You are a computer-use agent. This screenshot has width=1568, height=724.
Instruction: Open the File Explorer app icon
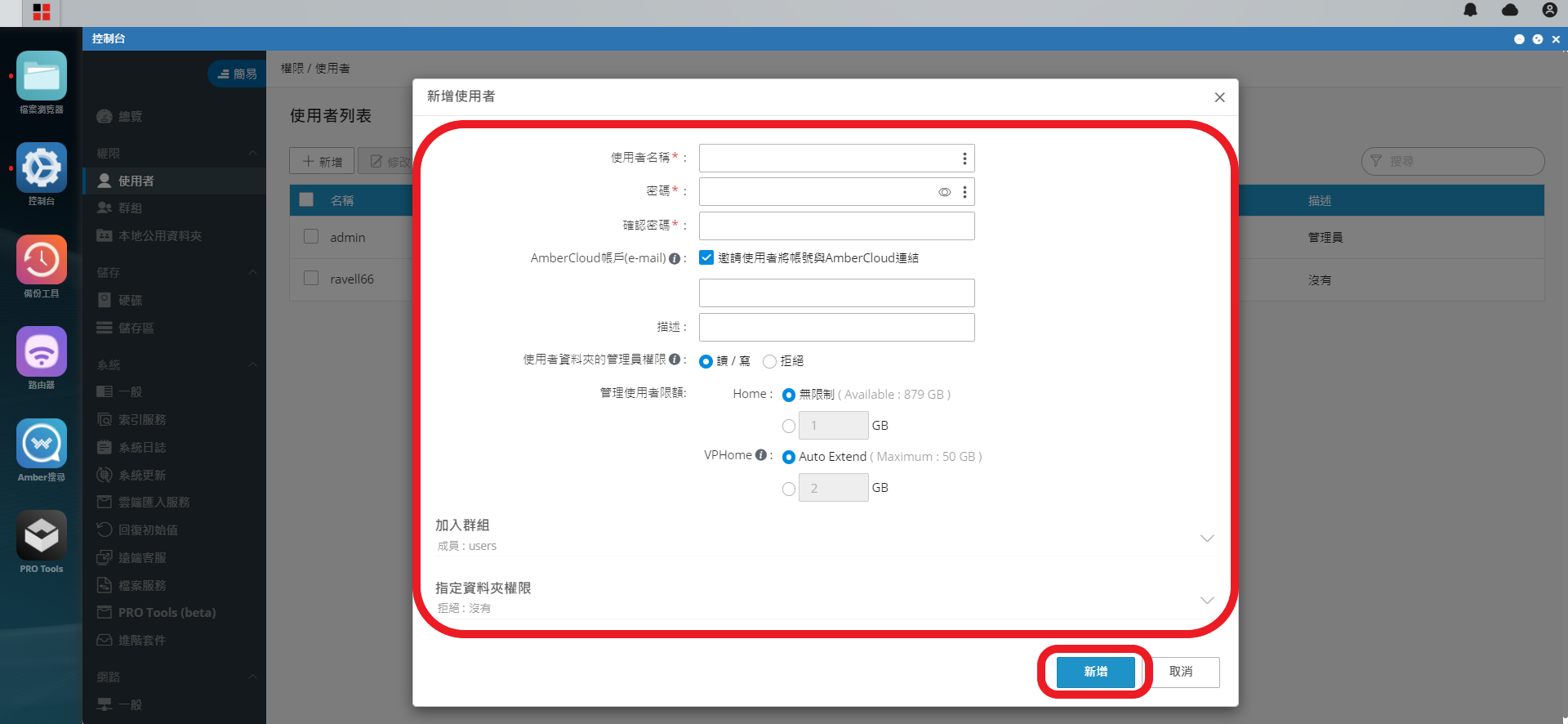[x=42, y=75]
